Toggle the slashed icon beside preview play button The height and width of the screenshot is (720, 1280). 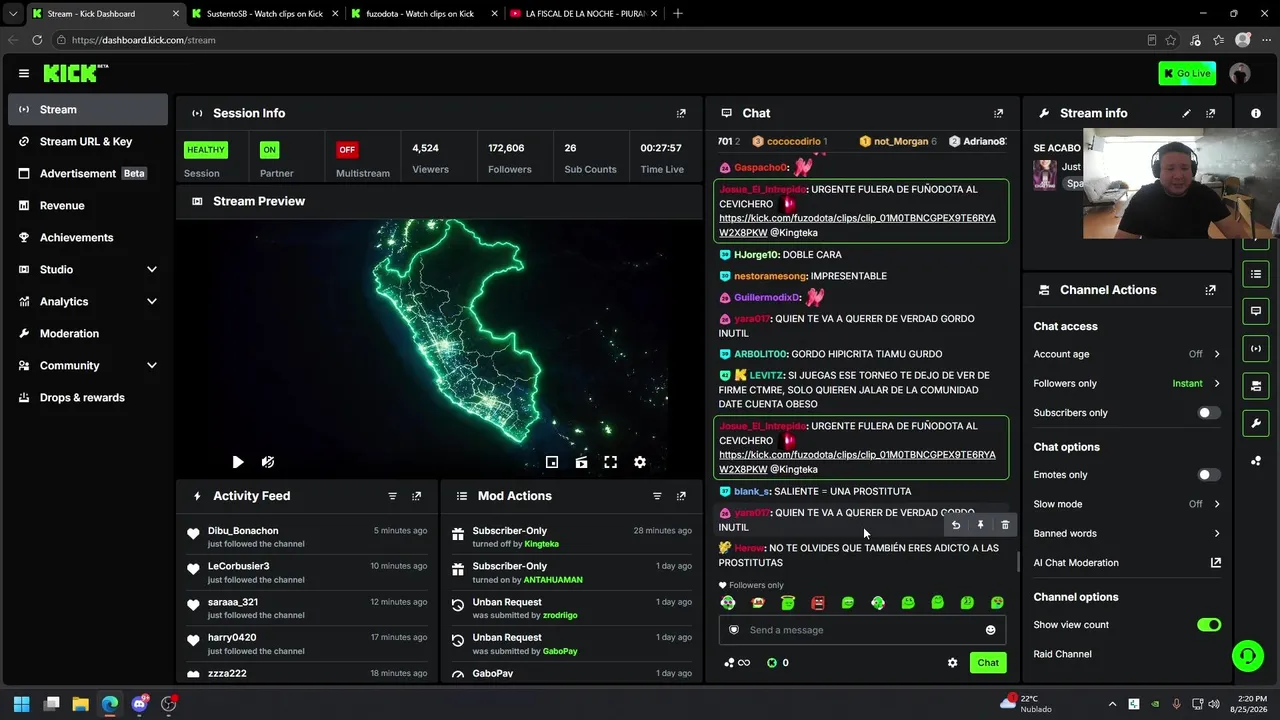click(268, 462)
